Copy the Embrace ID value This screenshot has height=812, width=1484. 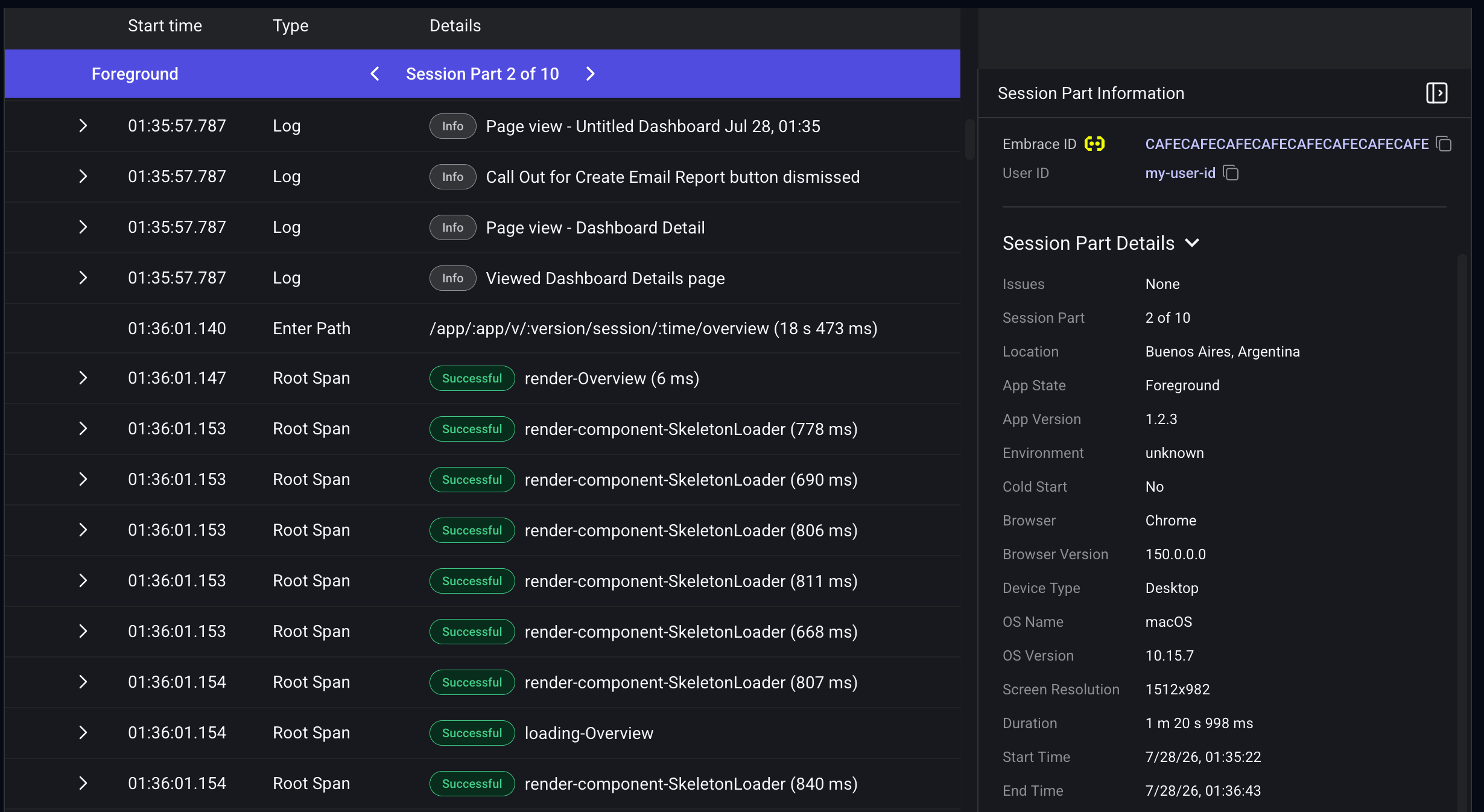(x=1444, y=144)
